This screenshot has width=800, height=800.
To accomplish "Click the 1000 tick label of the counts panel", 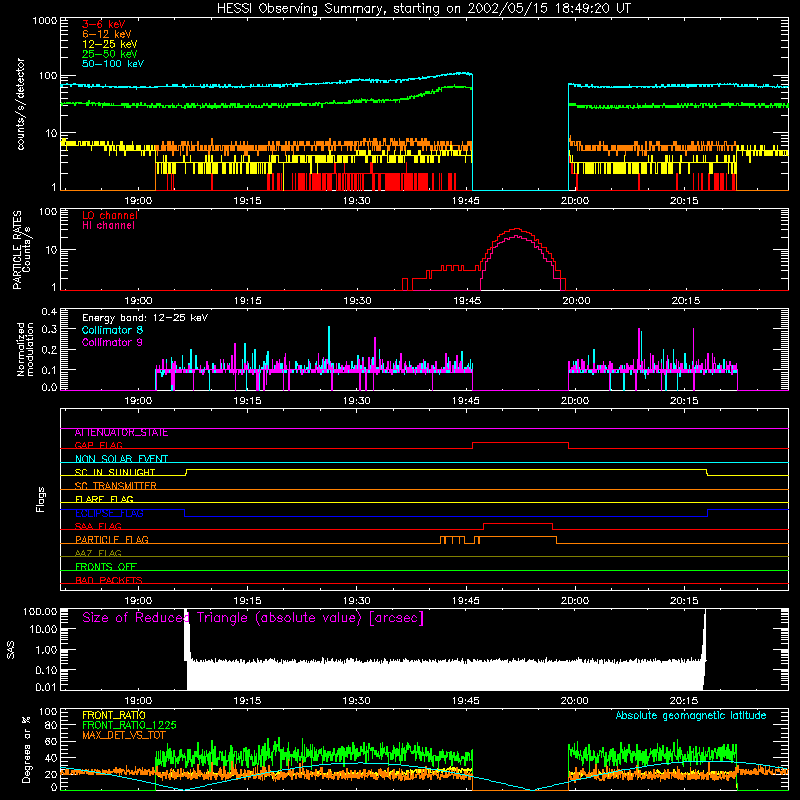I will coord(45,21).
